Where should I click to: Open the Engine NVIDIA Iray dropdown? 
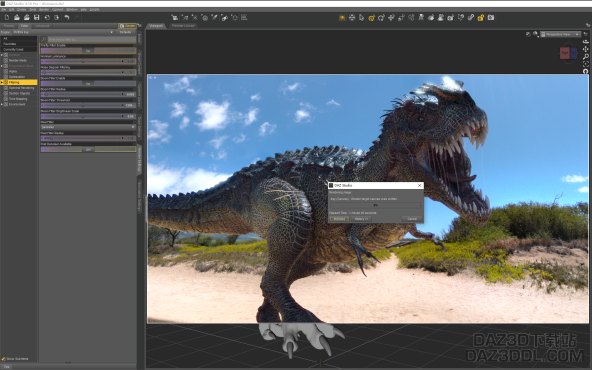(x=62, y=32)
